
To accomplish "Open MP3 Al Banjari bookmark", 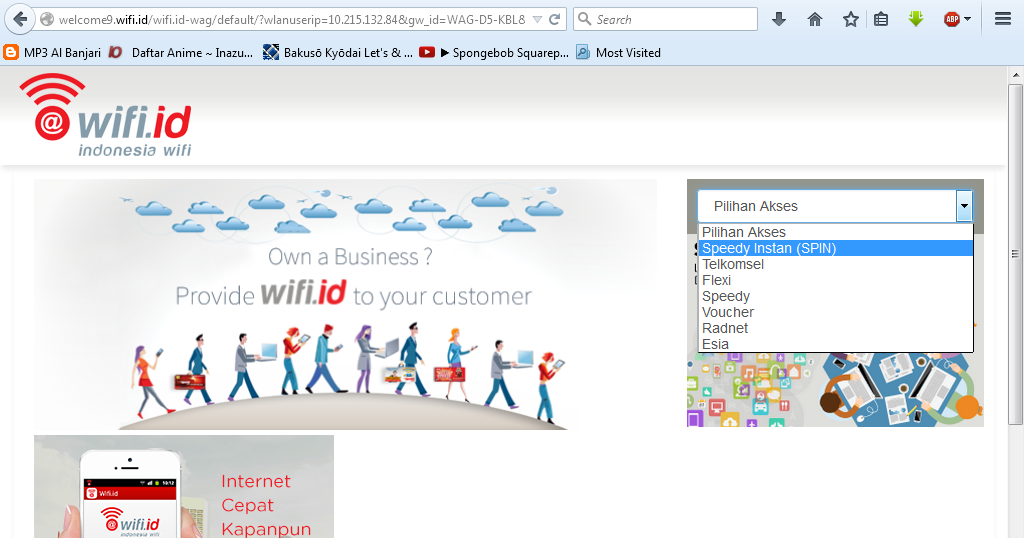I will (x=52, y=53).
